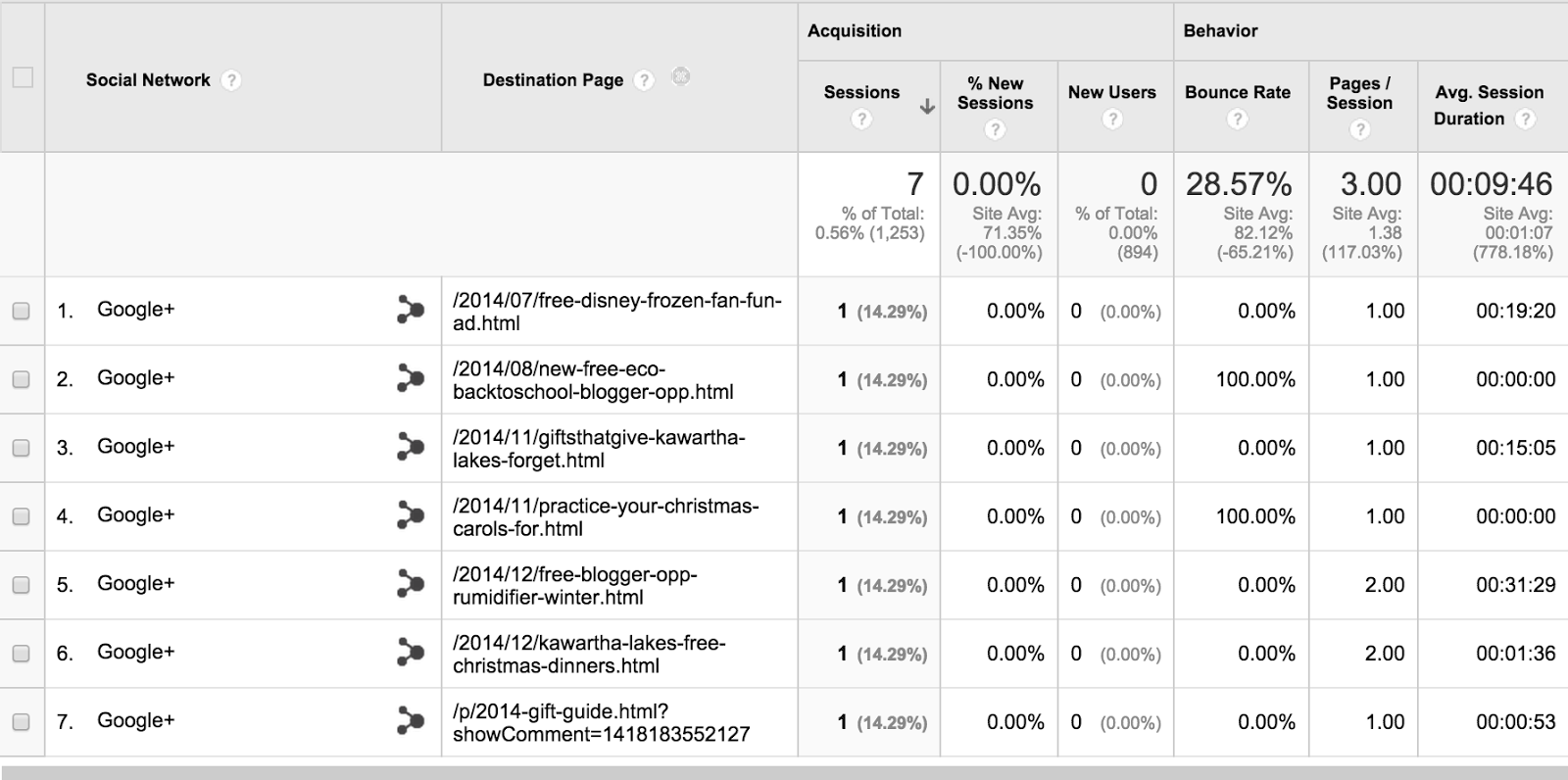Click the help icon under Bounce Rate

tap(1238, 120)
